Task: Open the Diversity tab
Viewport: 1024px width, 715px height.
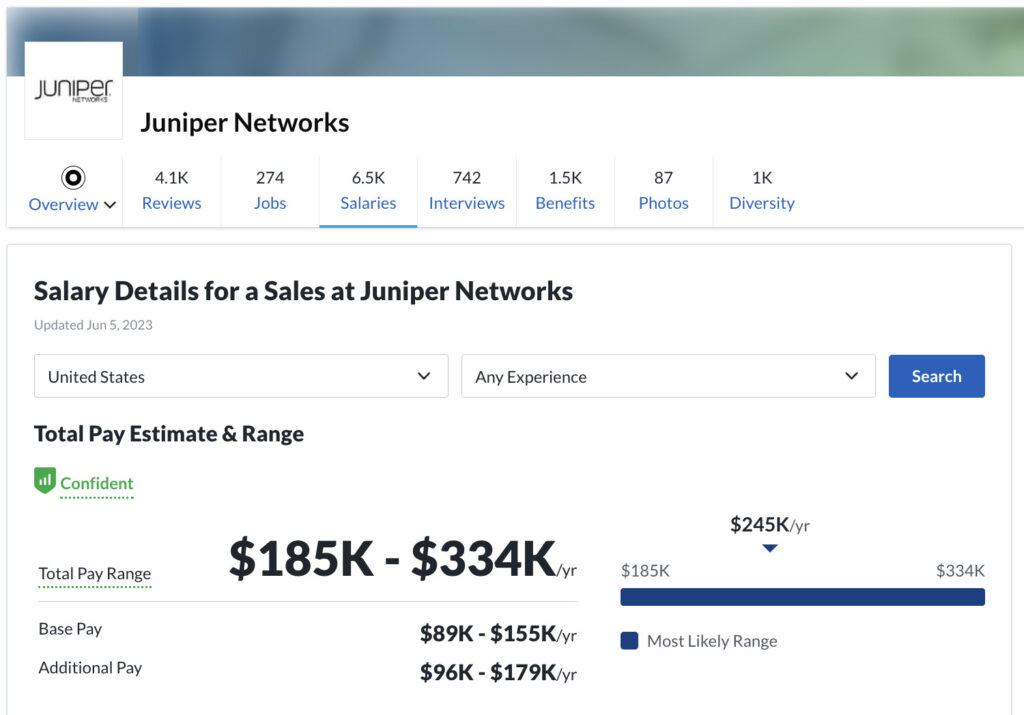Action: tap(762, 191)
